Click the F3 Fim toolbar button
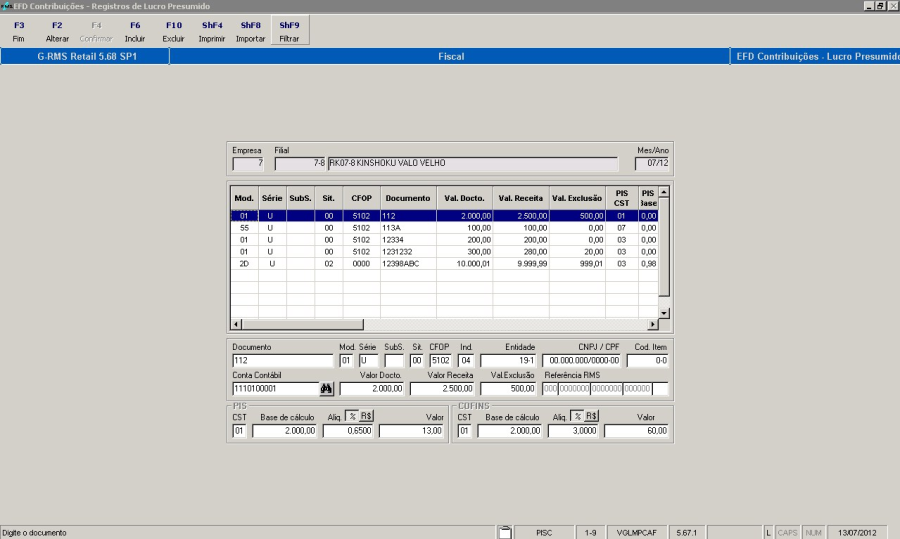Screen dimensions: 900x539 point(19,31)
